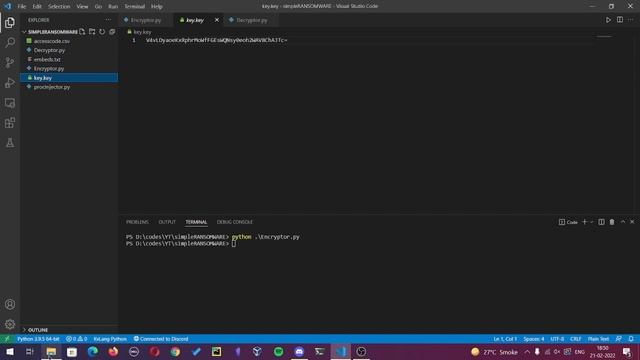Open terminal launch profile dropdown arrow
Viewport: 640px width, 360px height.
[591, 222]
